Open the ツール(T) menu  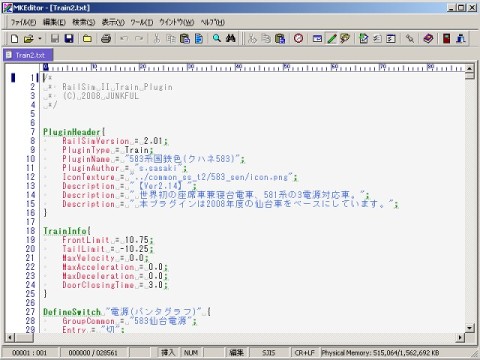[142, 22]
